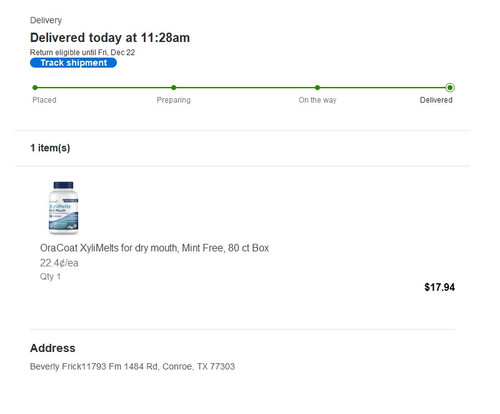Select the On the way progress dot

tap(317, 88)
